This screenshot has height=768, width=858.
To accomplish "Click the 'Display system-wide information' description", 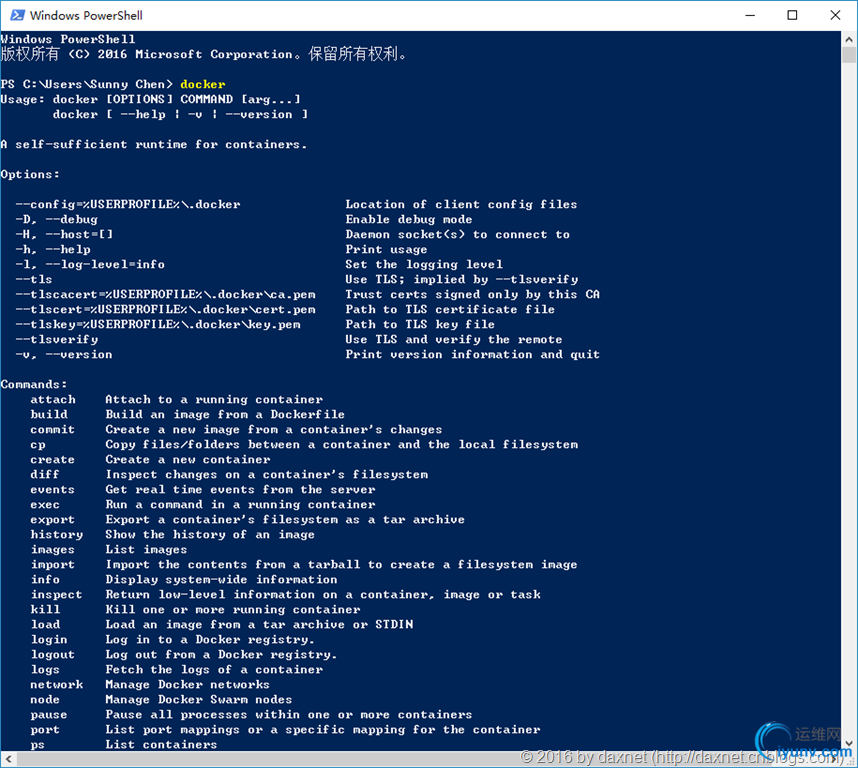I will [221, 580].
